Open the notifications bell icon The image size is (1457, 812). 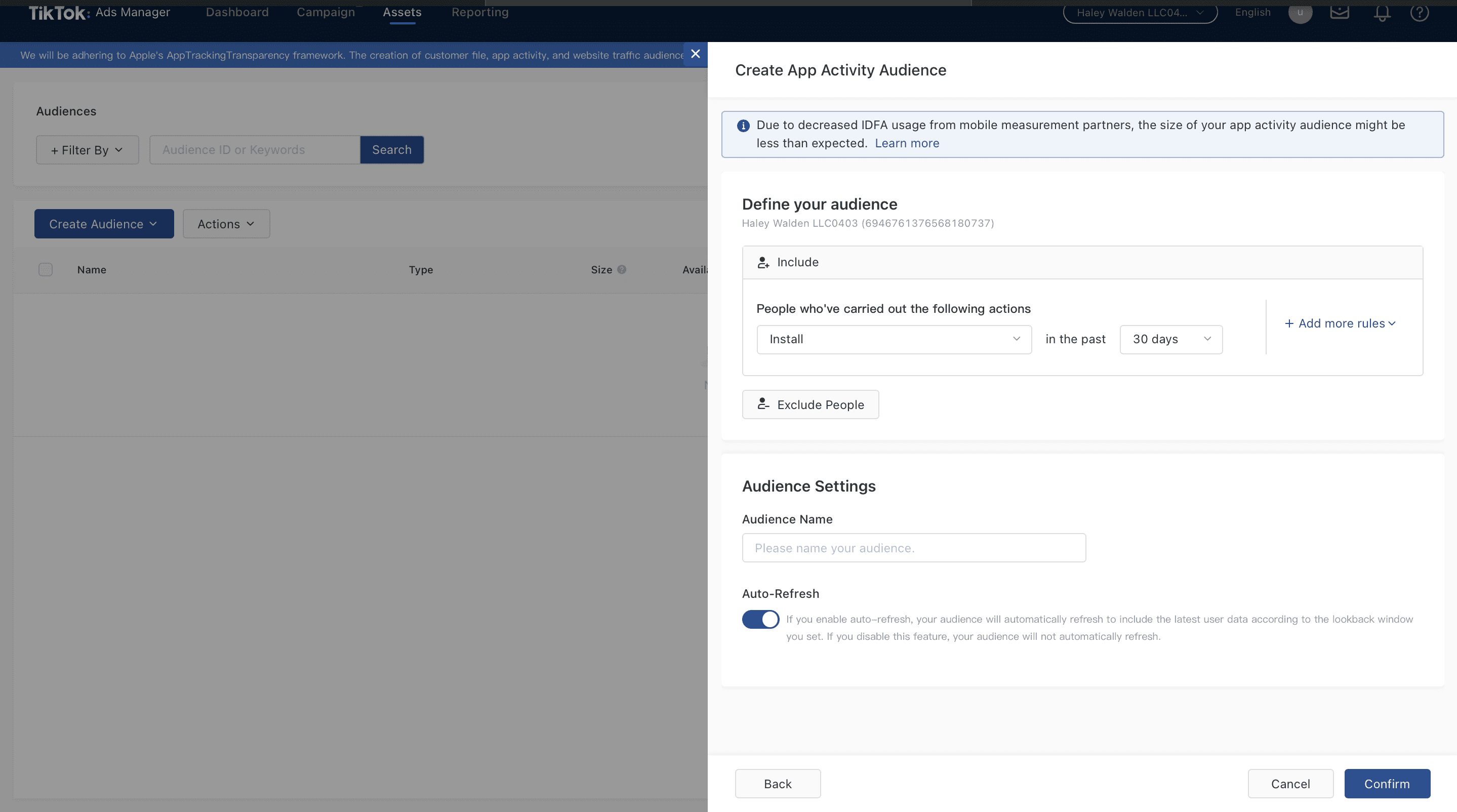pyautogui.click(x=1382, y=13)
